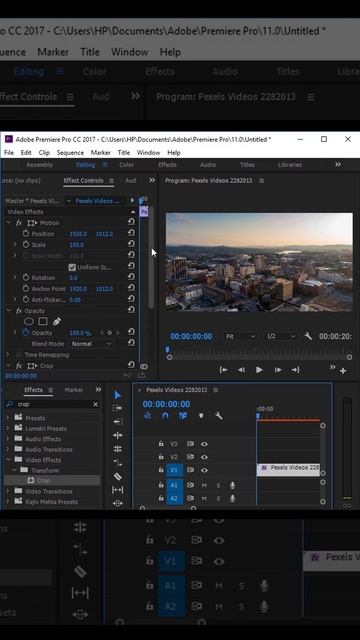The width and height of the screenshot is (360, 640).
Task: Open the Button Editor plus icon
Action: pos(343,371)
